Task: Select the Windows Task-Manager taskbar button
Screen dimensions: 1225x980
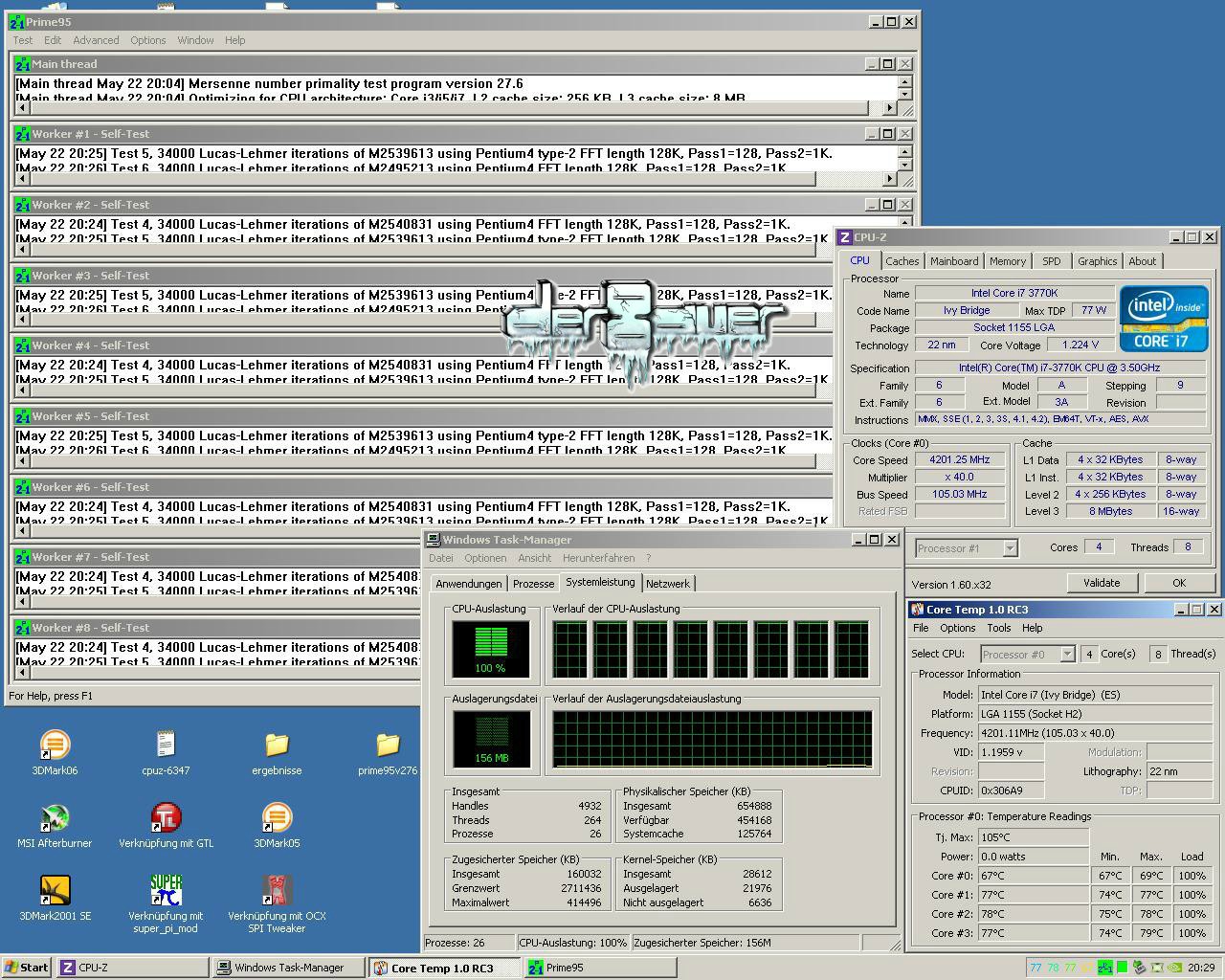Action: pos(286,967)
